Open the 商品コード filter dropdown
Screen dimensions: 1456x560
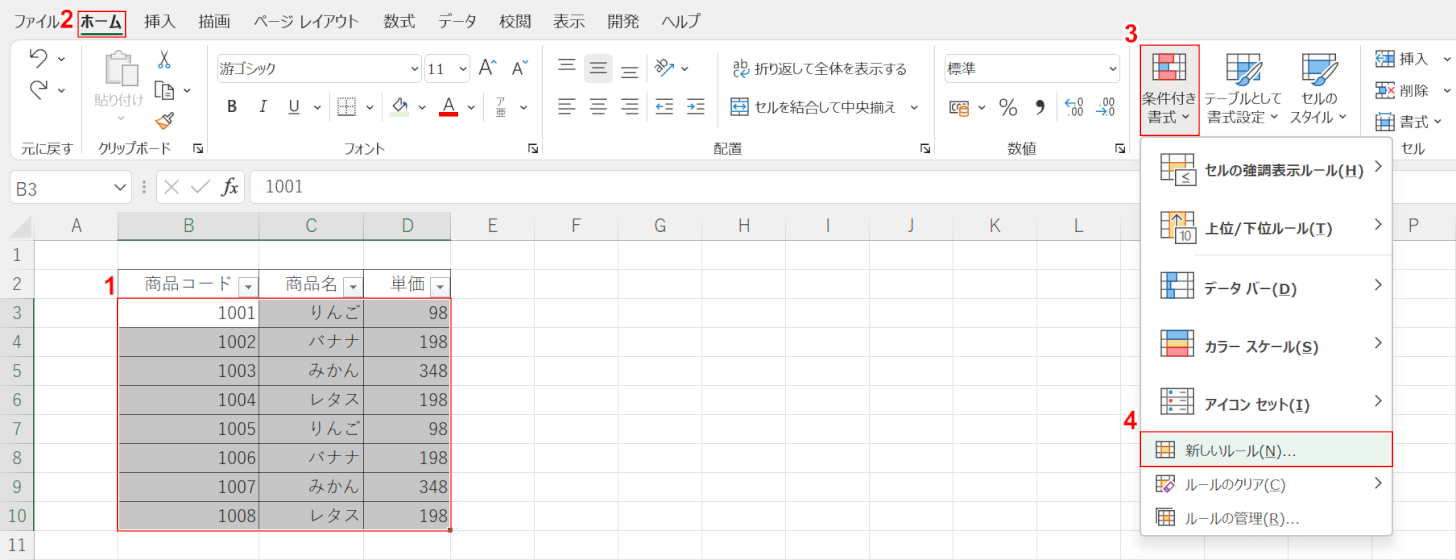point(248,286)
